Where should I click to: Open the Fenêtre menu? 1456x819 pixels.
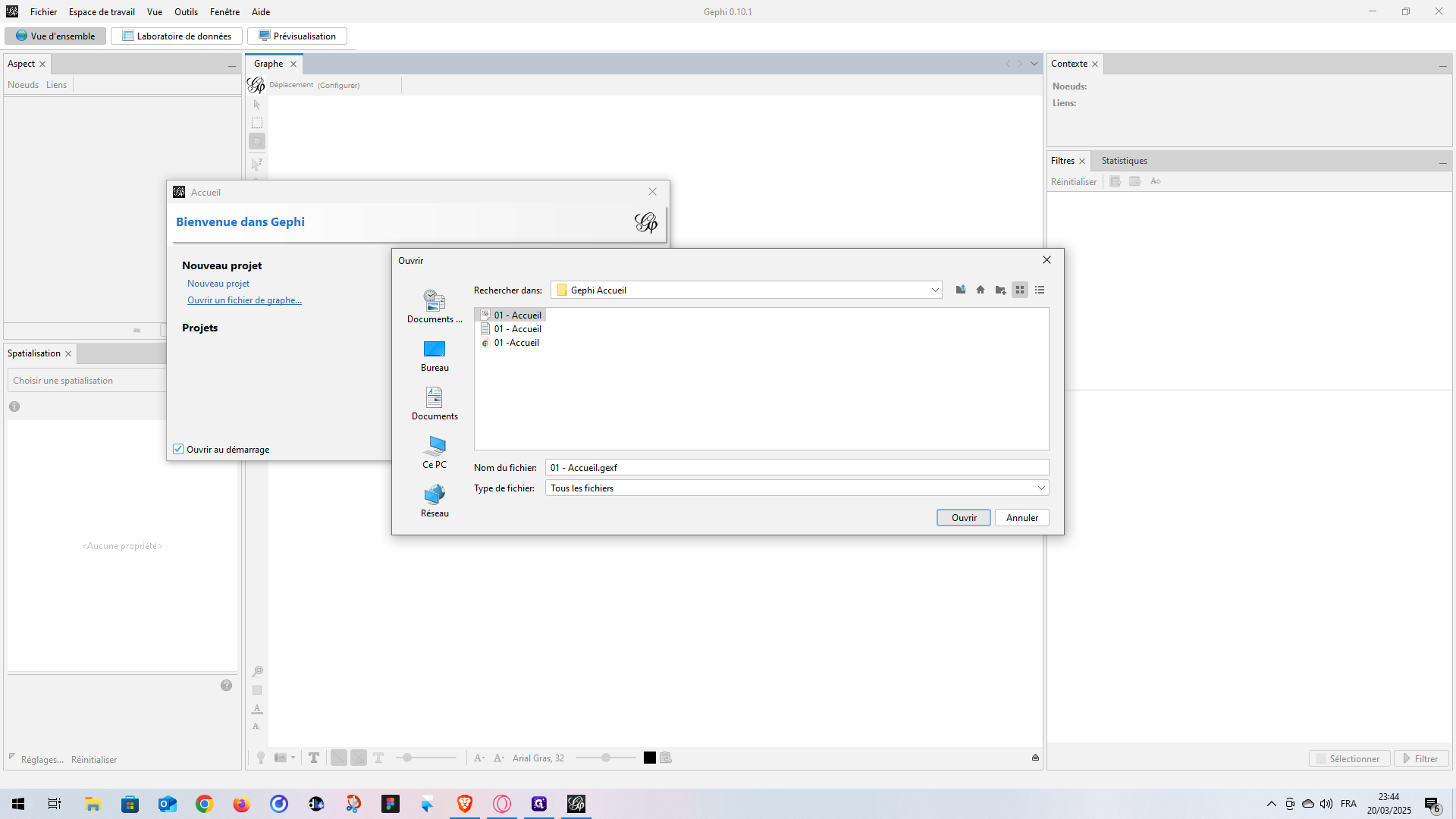click(224, 11)
